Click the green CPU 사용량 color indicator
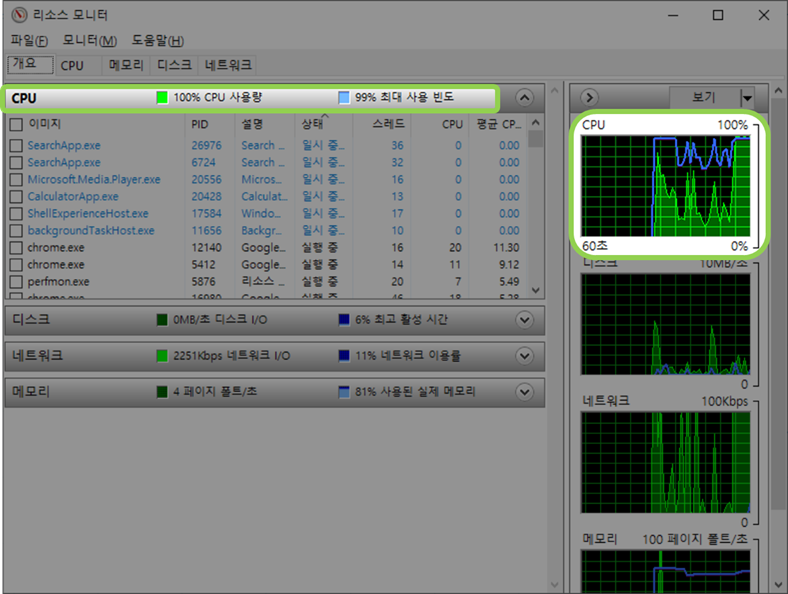 (x=162, y=97)
